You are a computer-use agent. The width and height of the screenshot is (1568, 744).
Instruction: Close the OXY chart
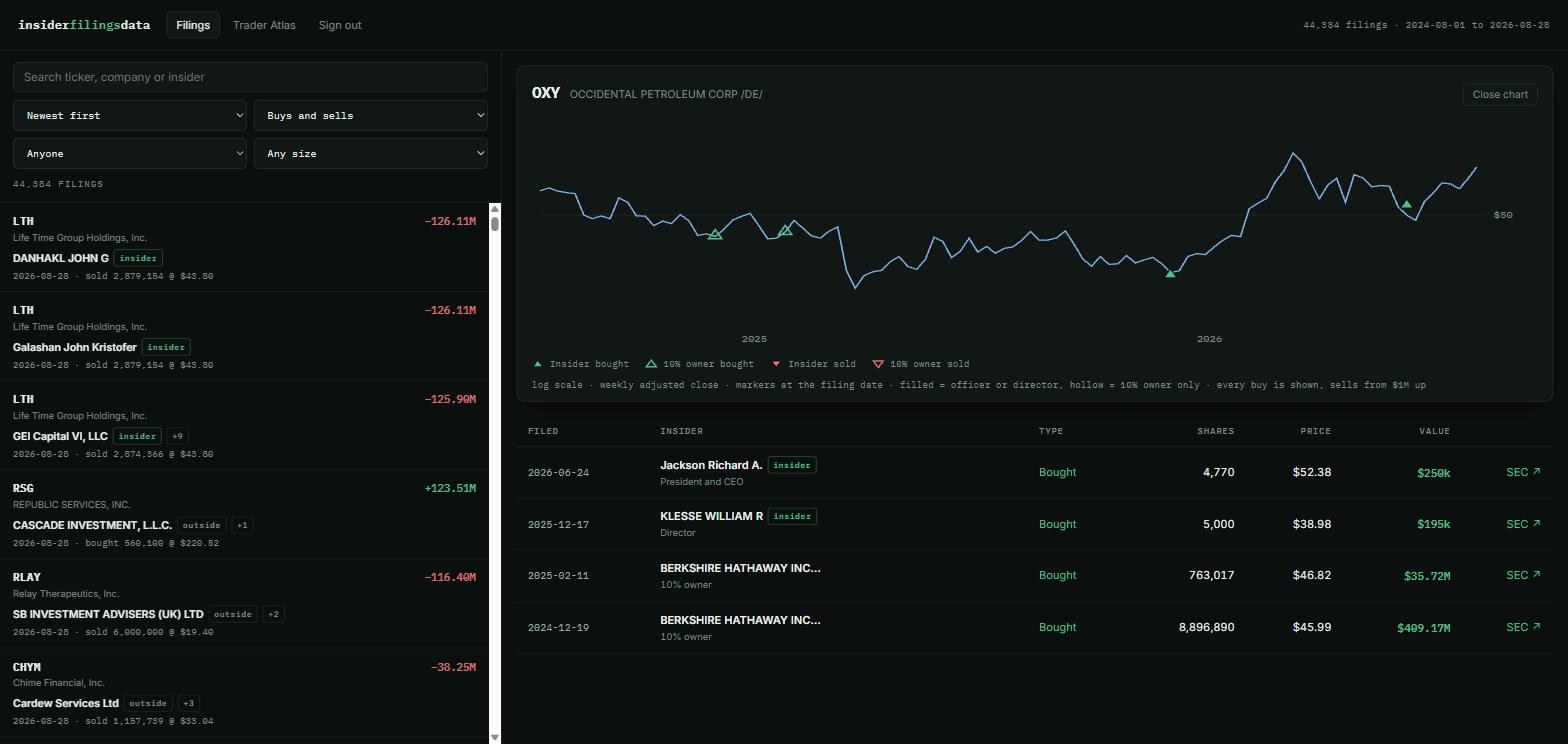(x=1499, y=94)
